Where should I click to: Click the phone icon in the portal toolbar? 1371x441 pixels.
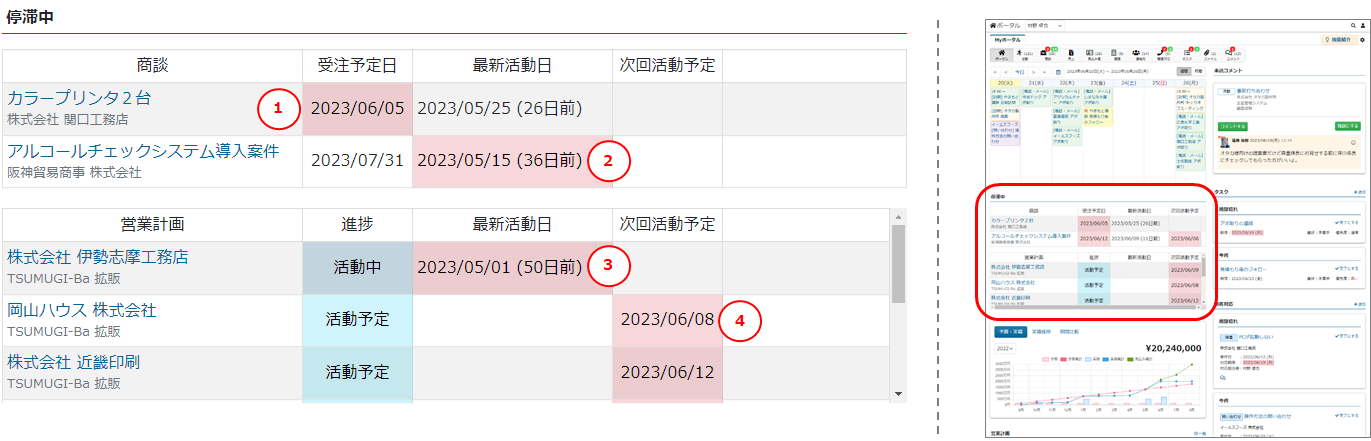tap(1163, 54)
